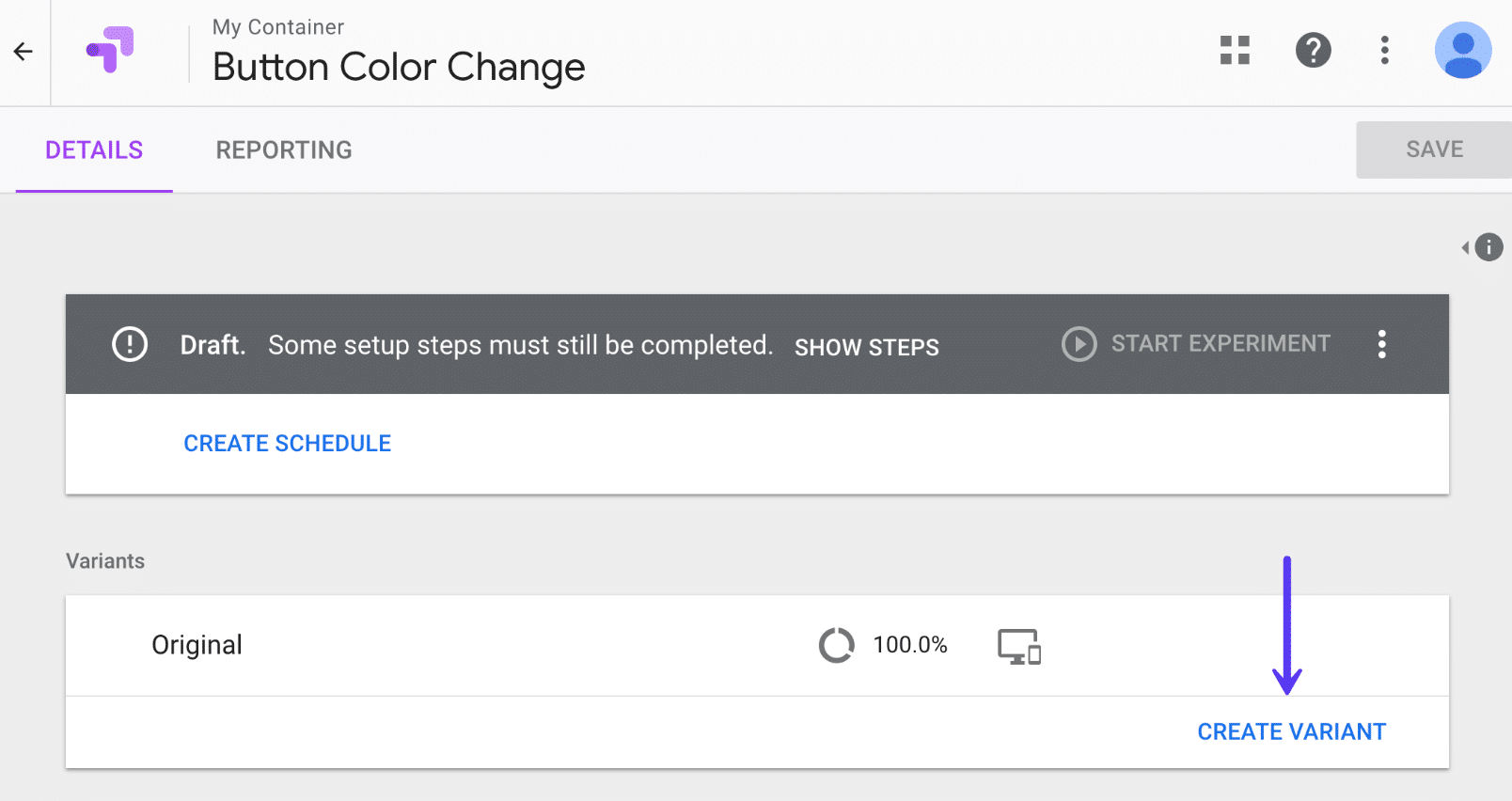Click the traffic weight circle icon
The image size is (1512, 801).
(x=836, y=646)
